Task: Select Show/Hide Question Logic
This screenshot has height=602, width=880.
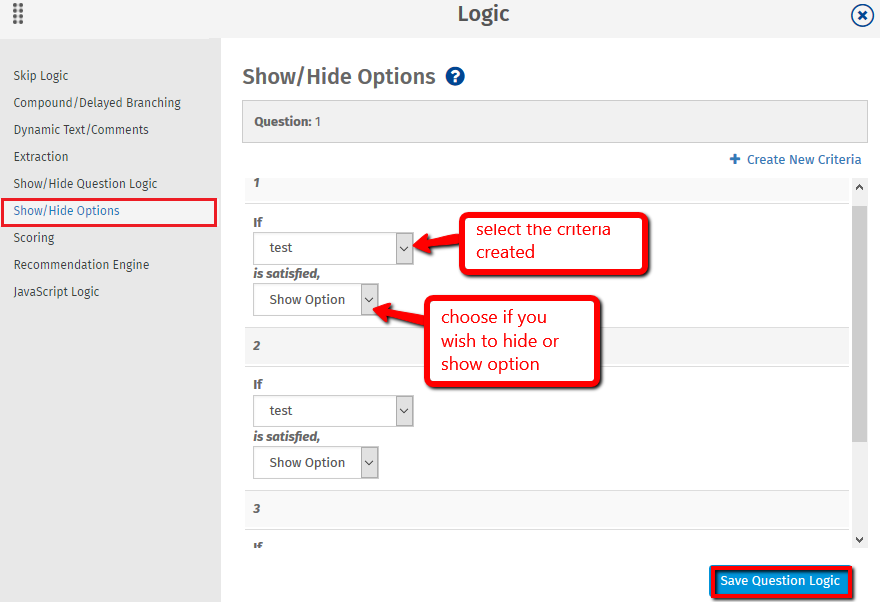Action: tap(85, 183)
